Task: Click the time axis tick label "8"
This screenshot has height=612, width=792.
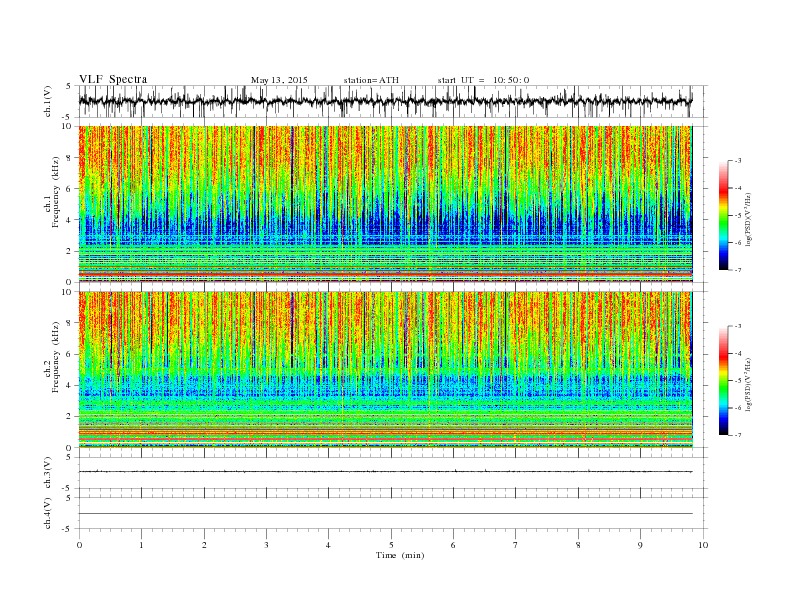Action: click(x=578, y=545)
